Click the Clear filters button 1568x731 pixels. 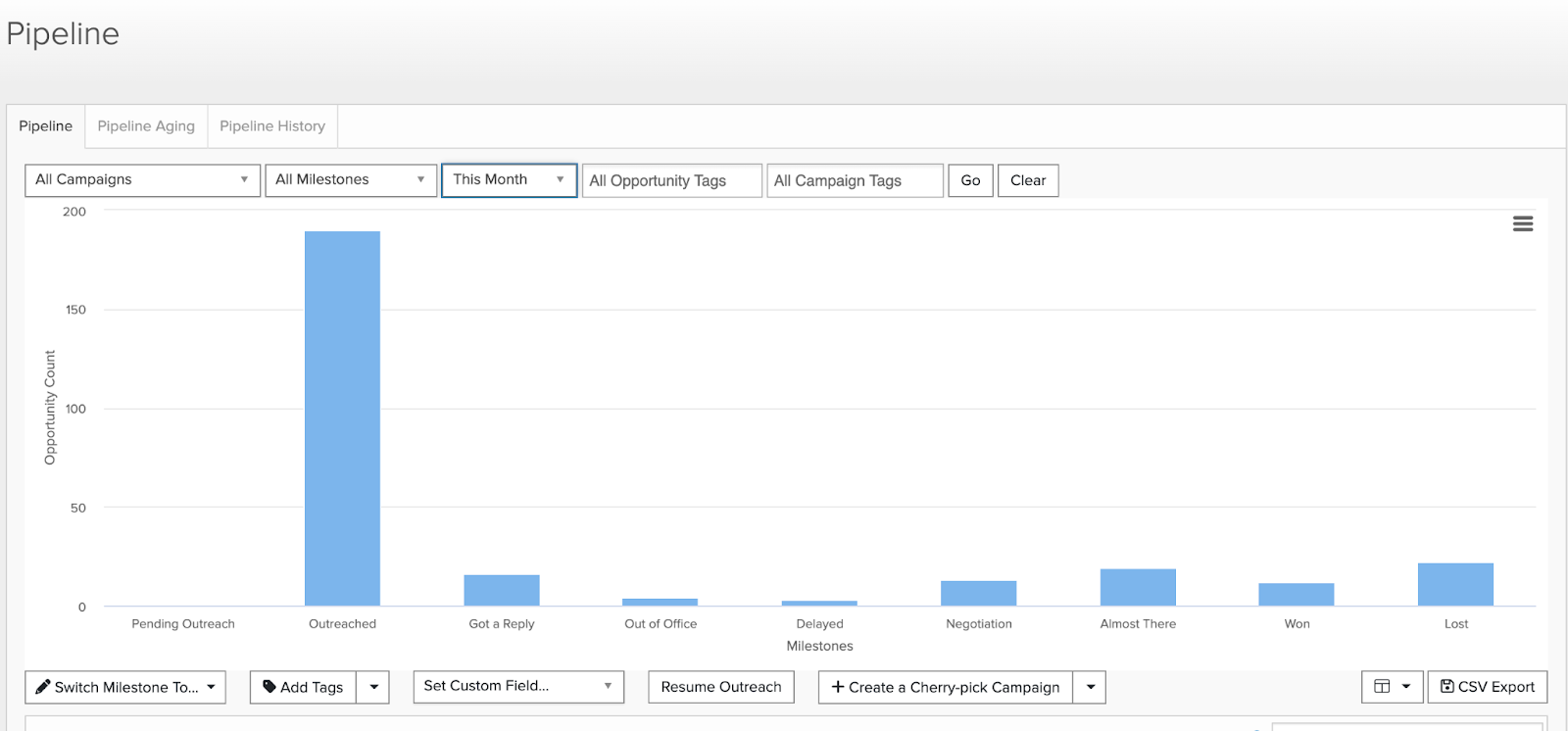coord(1028,181)
